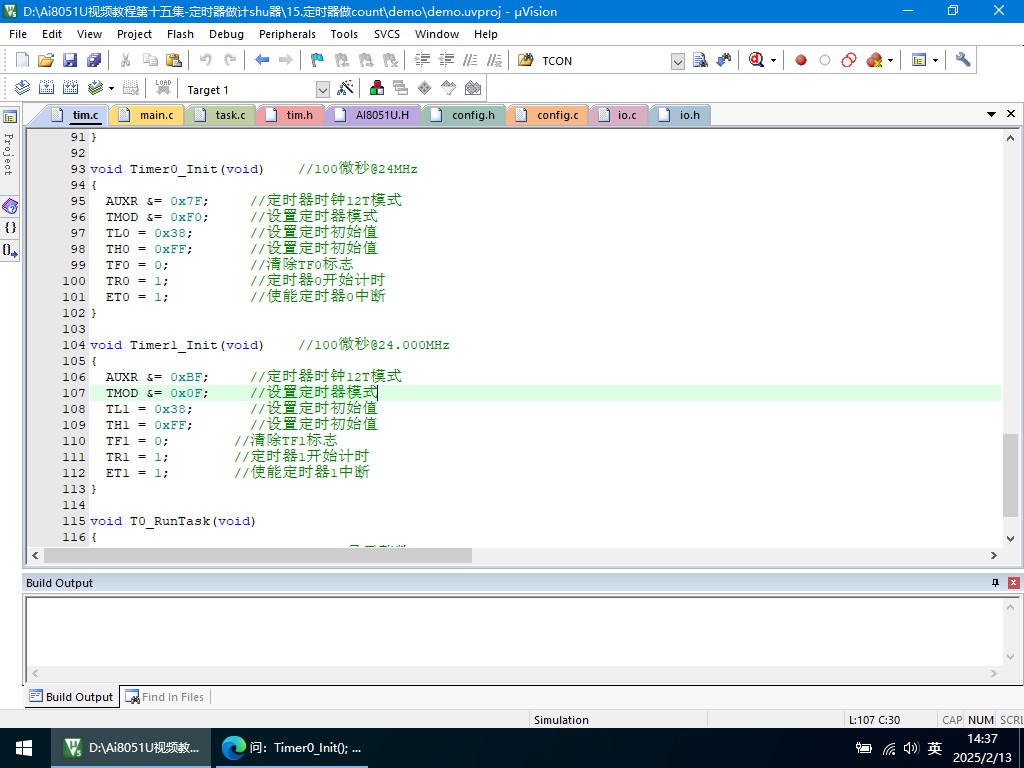Download to flash LOAD icon

click(163, 88)
